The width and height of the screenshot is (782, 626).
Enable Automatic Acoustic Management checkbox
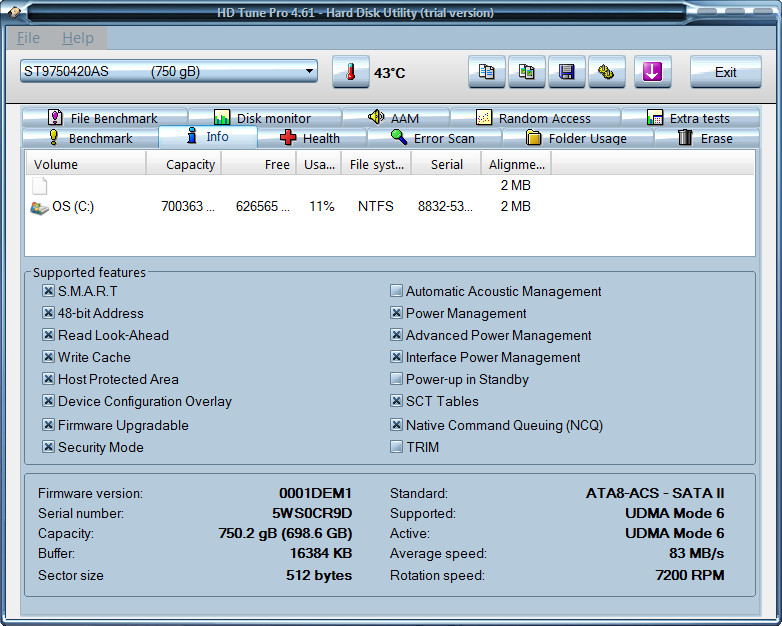(x=397, y=292)
